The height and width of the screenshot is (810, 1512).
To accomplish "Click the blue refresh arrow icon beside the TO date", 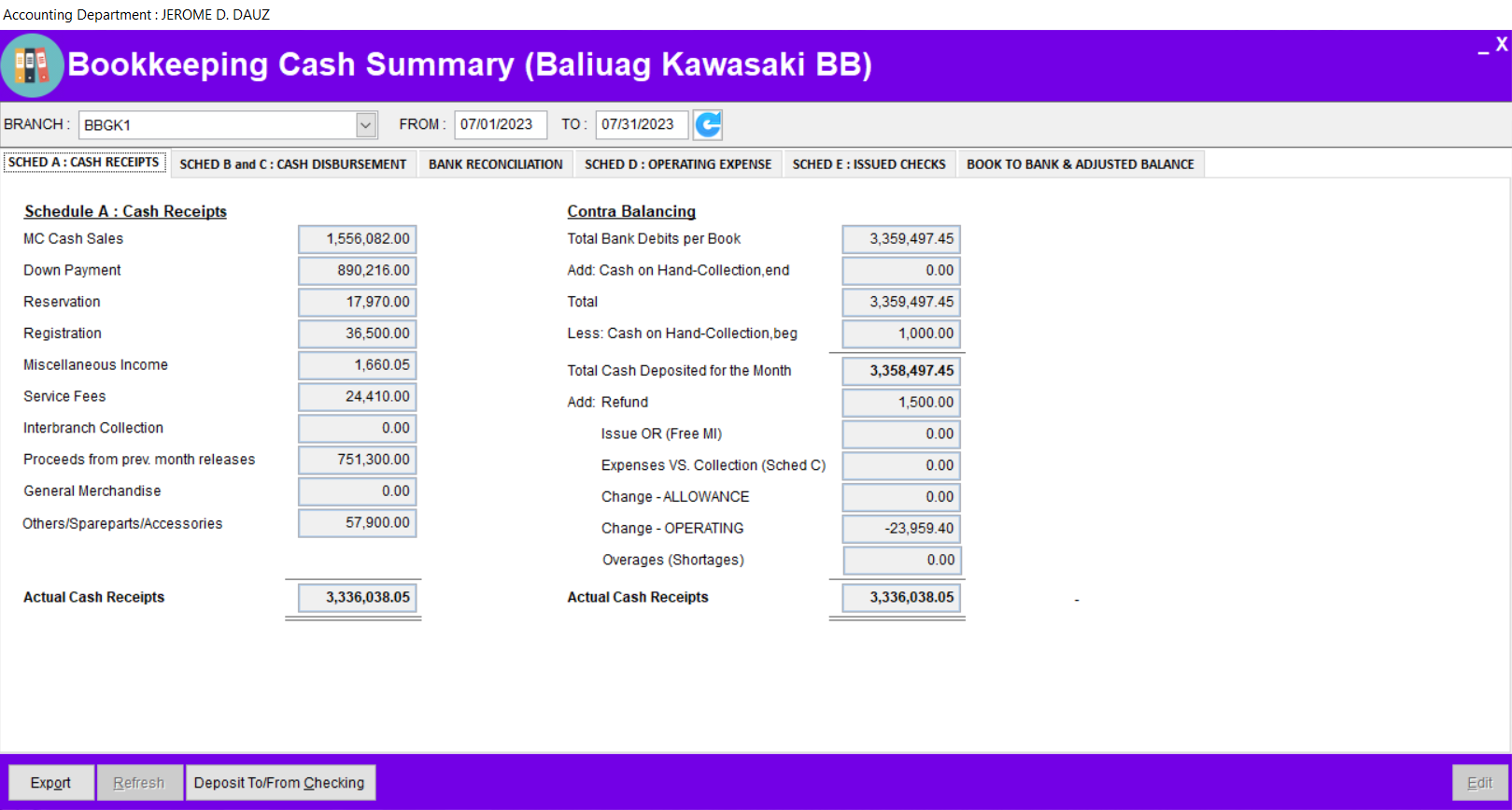I will point(708,124).
